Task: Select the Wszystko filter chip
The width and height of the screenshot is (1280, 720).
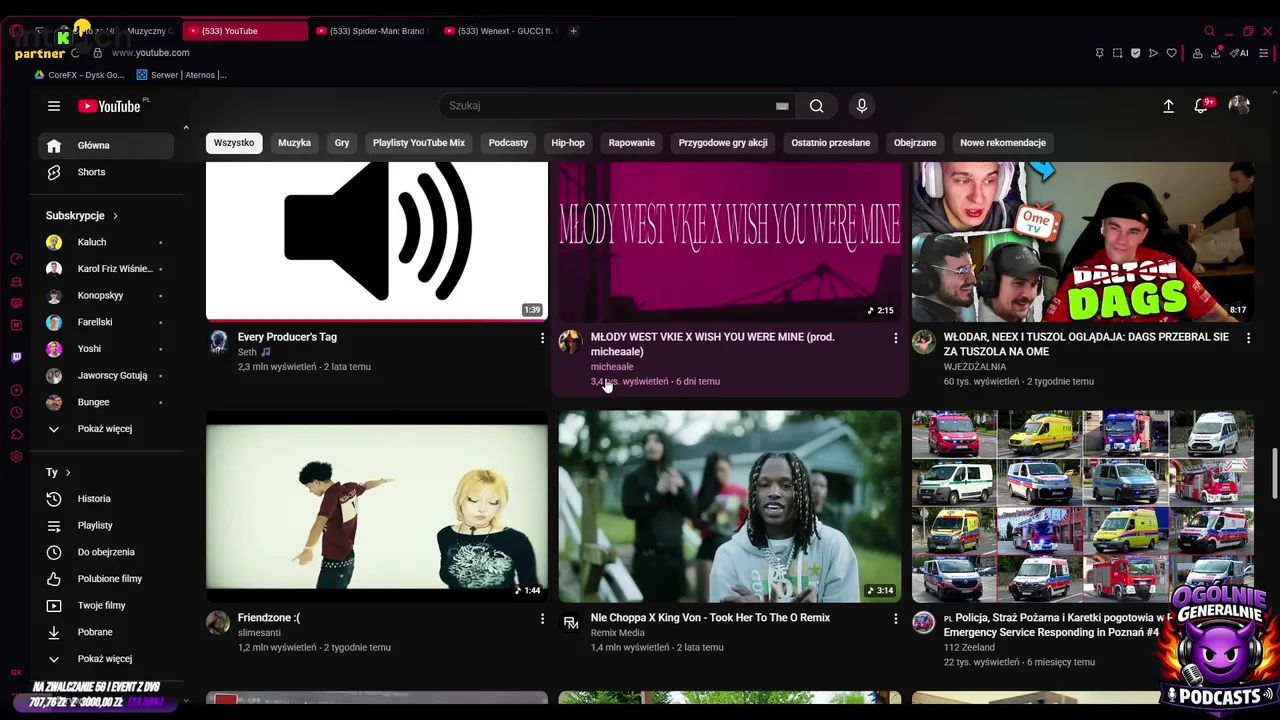Action: click(234, 143)
